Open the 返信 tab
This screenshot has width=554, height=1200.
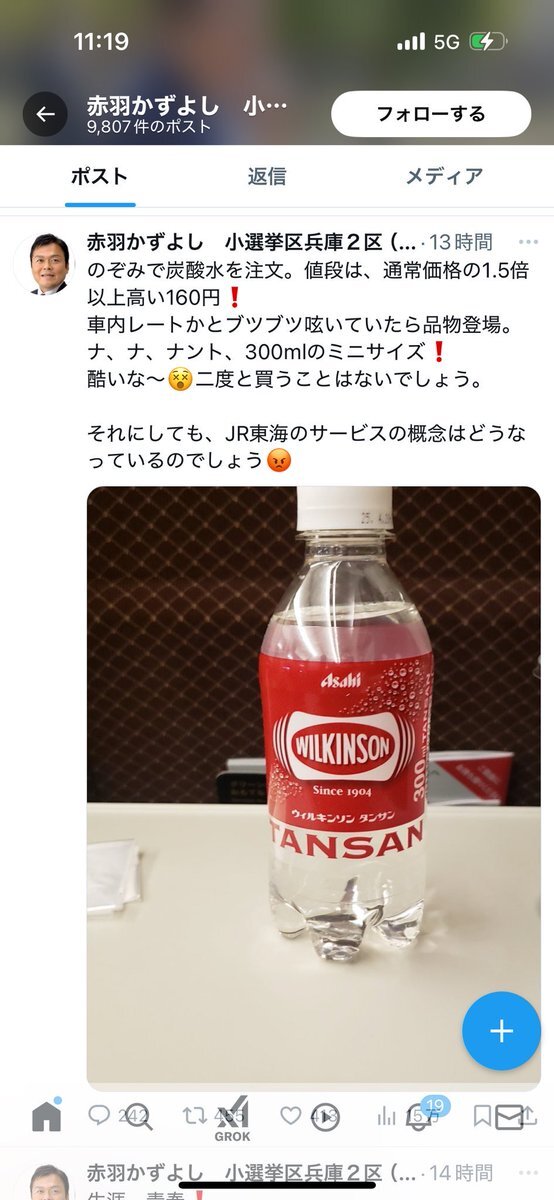tap(267, 177)
